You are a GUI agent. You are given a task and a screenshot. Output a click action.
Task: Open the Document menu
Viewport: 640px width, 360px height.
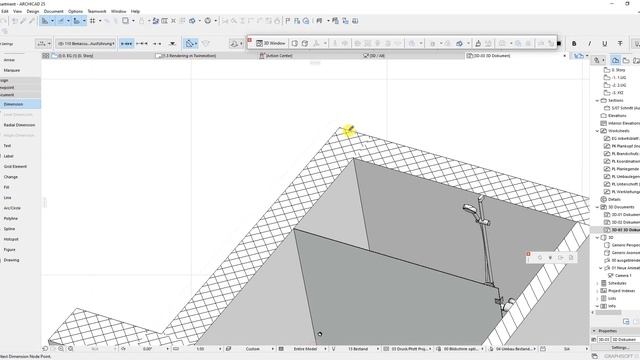(53, 11)
